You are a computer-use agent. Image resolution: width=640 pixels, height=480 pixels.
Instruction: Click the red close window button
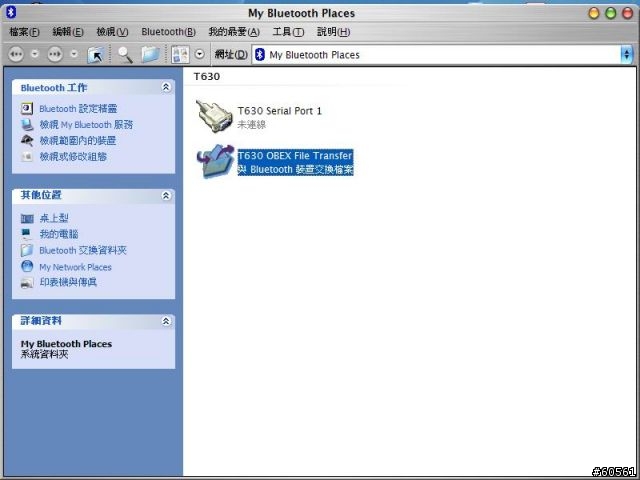pyautogui.click(x=627, y=13)
